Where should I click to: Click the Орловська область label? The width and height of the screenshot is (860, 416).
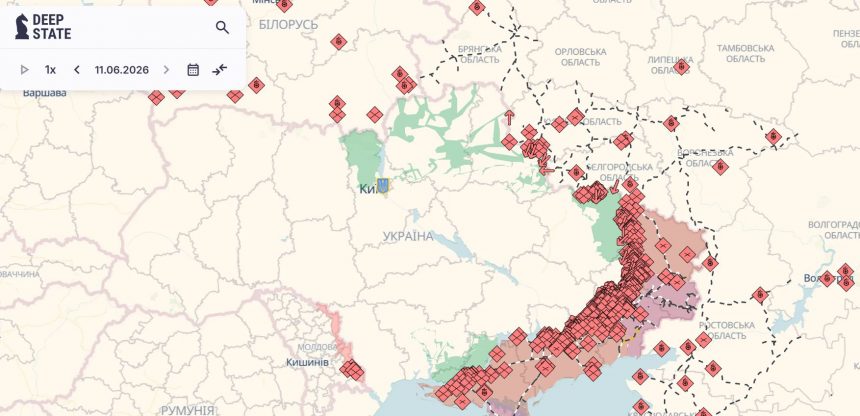point(580,57)
